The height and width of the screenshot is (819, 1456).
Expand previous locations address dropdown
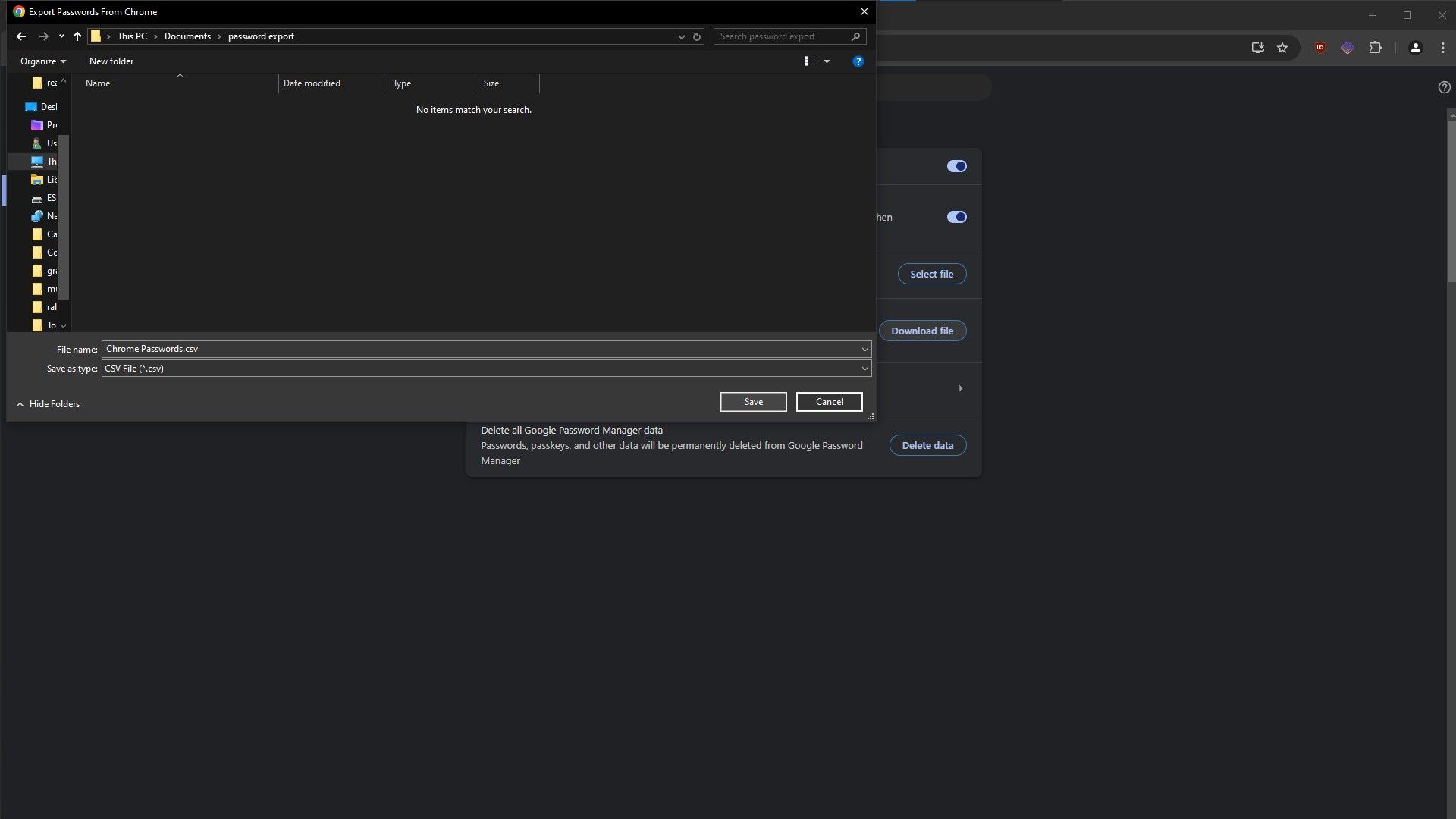coord(681,36)
